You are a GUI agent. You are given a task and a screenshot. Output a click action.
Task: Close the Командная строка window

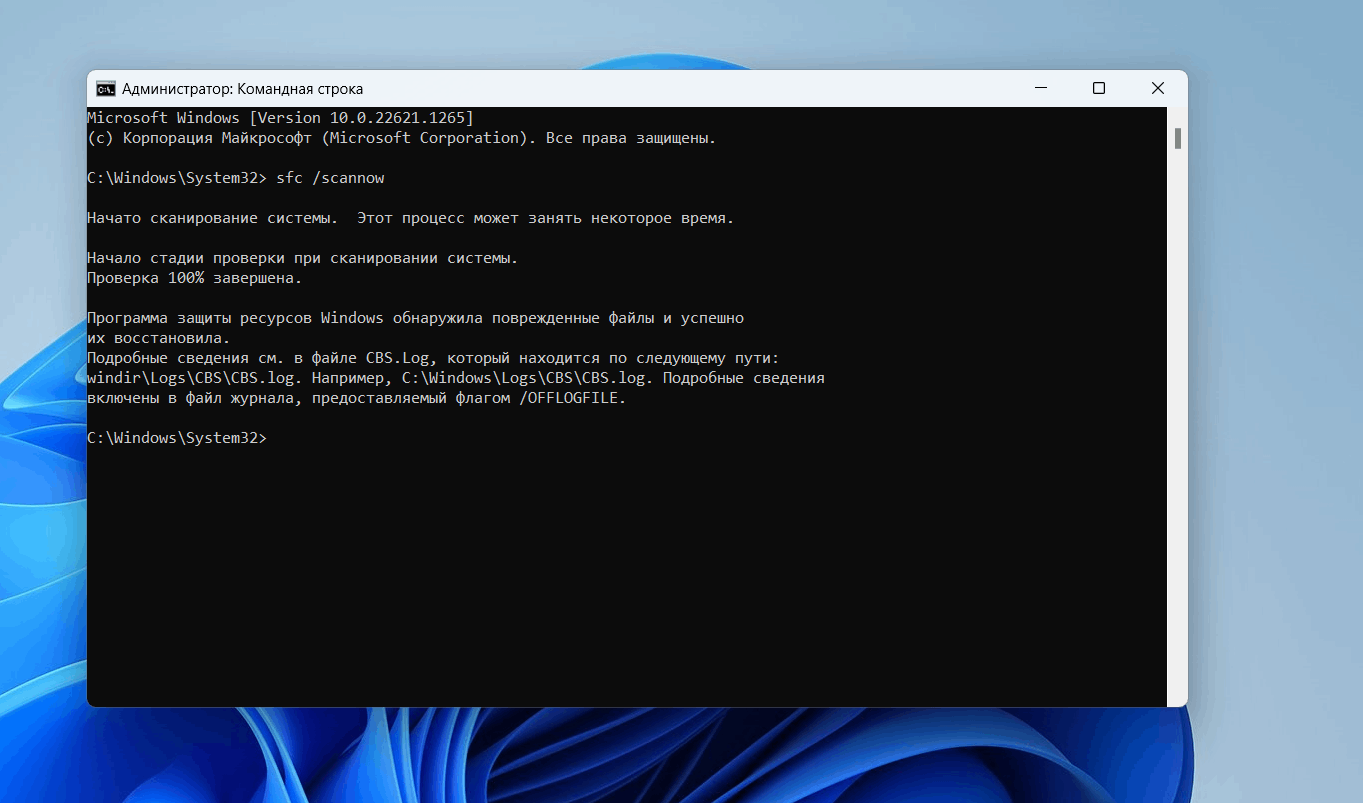(x=1158, y=89)
